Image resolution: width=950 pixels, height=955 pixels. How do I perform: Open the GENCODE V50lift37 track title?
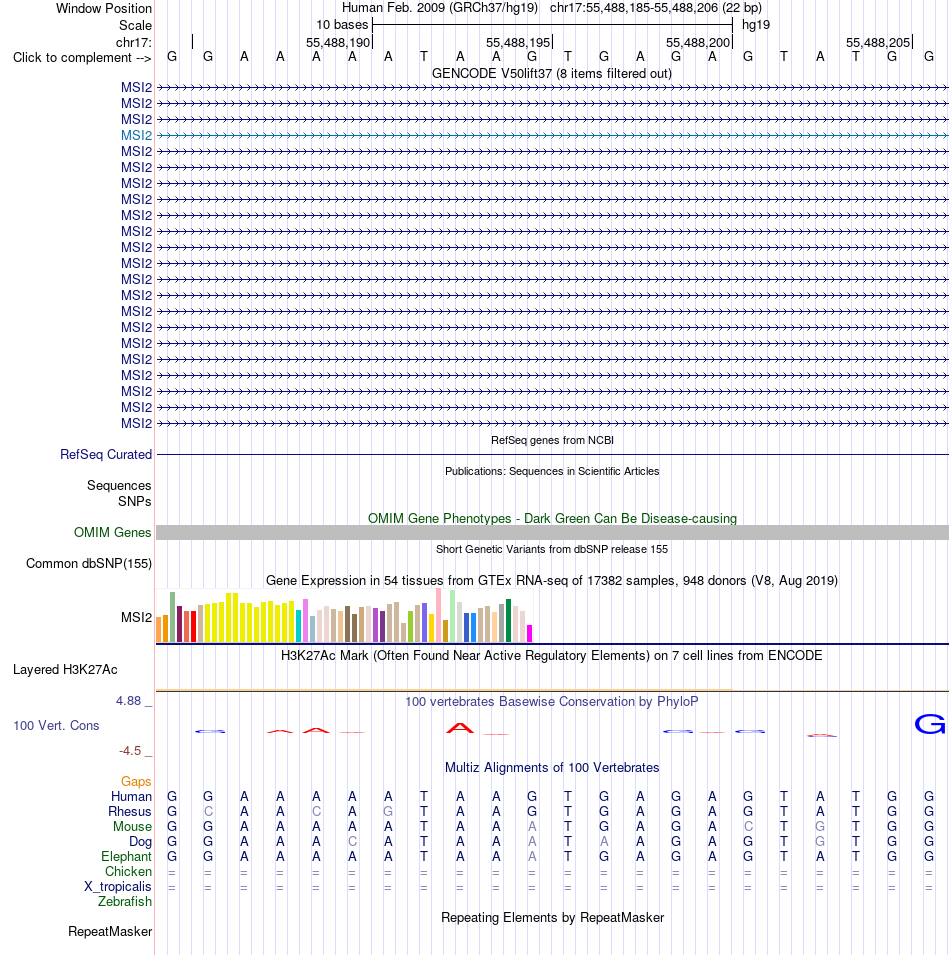point(552,74)
